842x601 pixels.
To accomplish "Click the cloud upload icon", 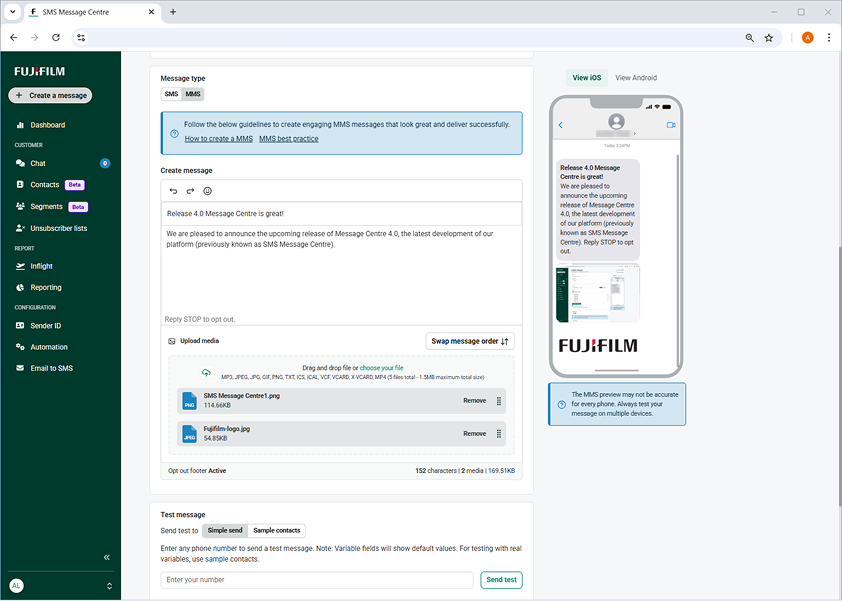I will pos(206,372).
